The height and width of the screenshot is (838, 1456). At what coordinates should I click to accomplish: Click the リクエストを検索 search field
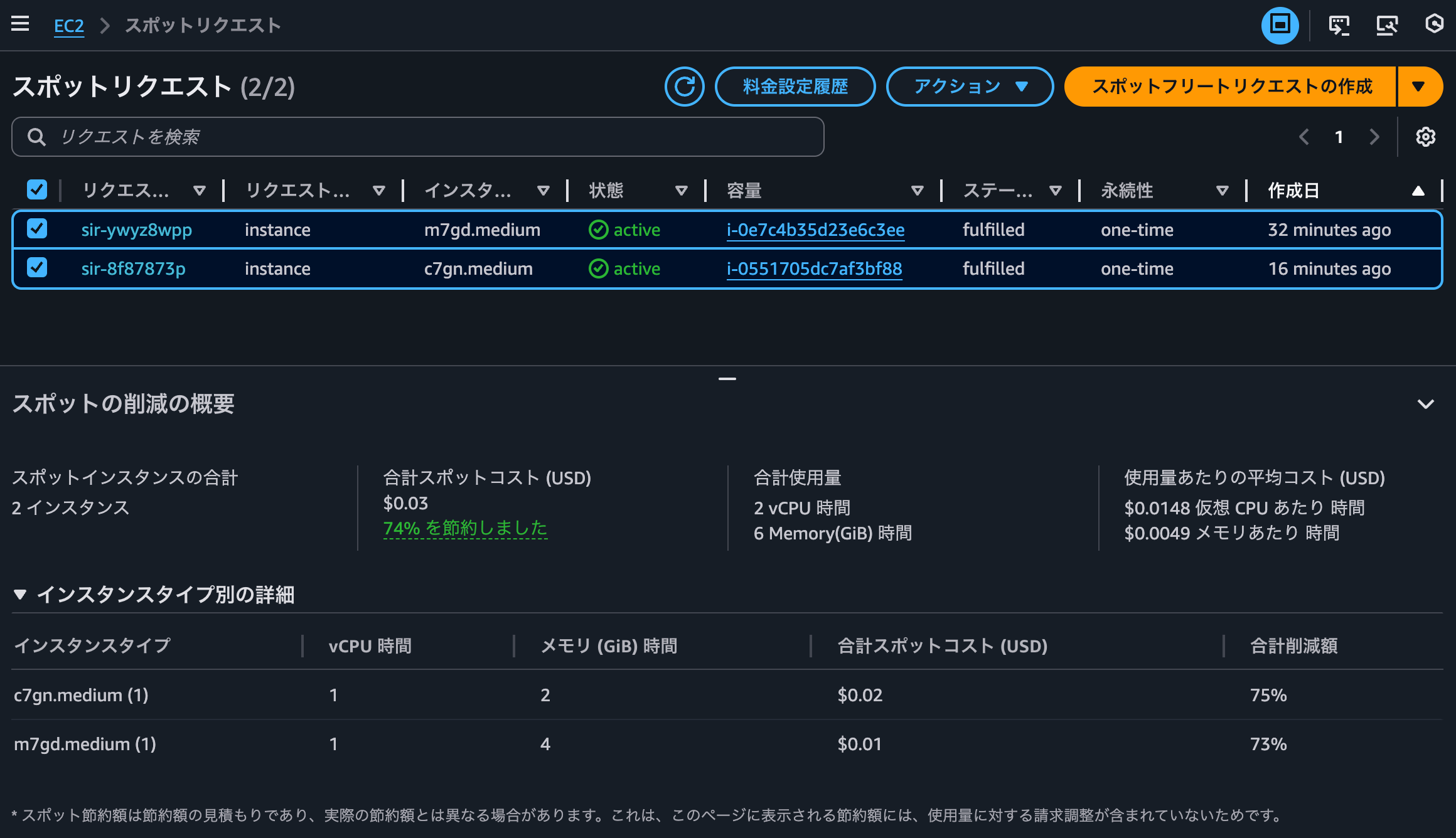pyautogui.click(x=417, y=137)
